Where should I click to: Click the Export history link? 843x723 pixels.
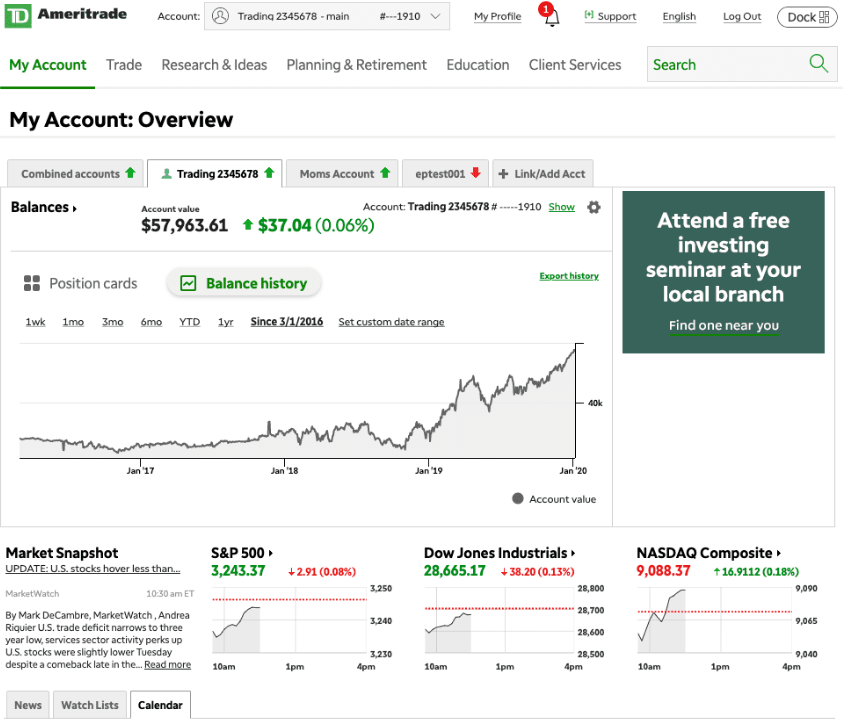(569, 276)
